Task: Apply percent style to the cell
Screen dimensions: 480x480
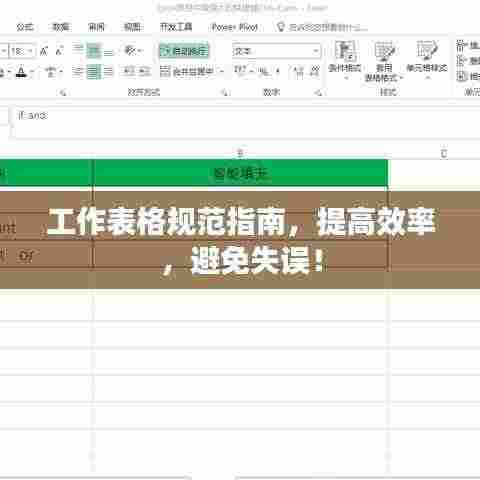Action: click(x=264, y=71)
